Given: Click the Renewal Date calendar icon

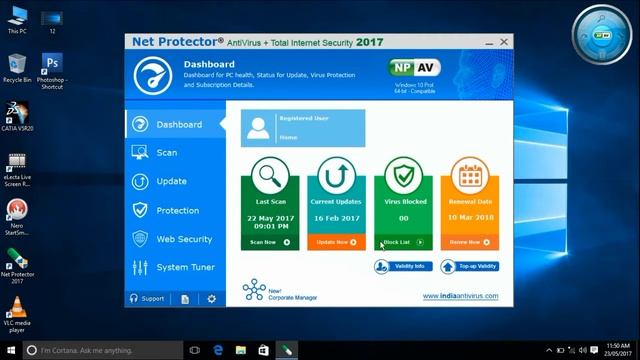Looking at the screenshot, I should coord(470,176).
